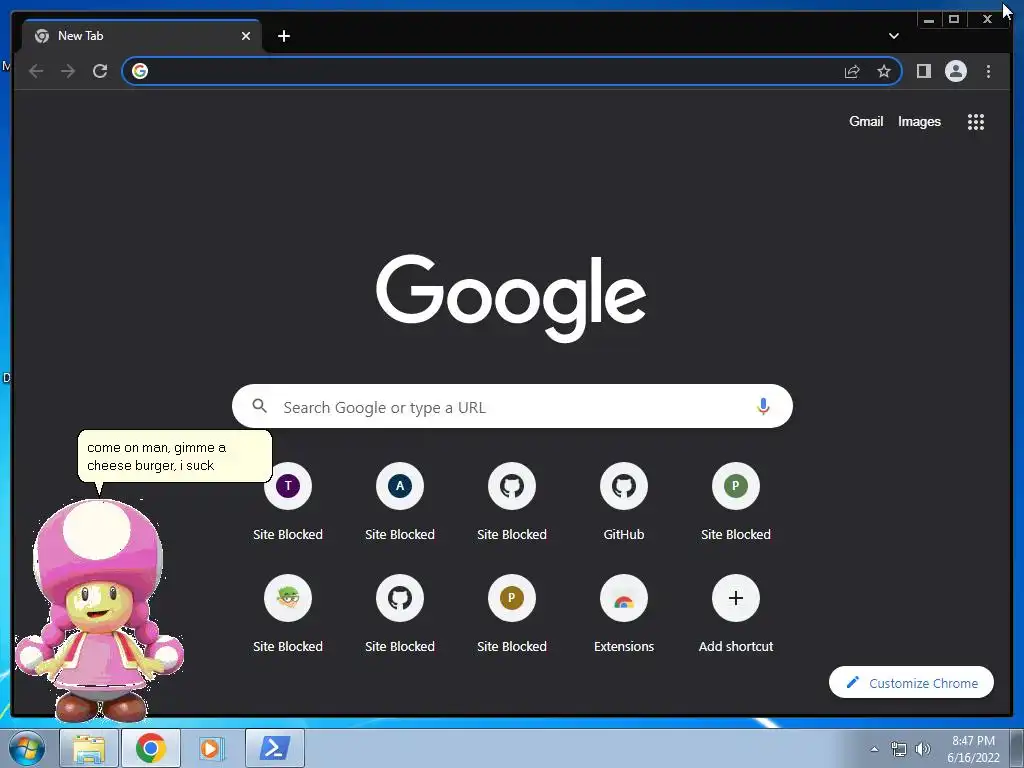Click the Add shortcut plus tile
Screen dimensions: 1024x768
tap(735, 614)
